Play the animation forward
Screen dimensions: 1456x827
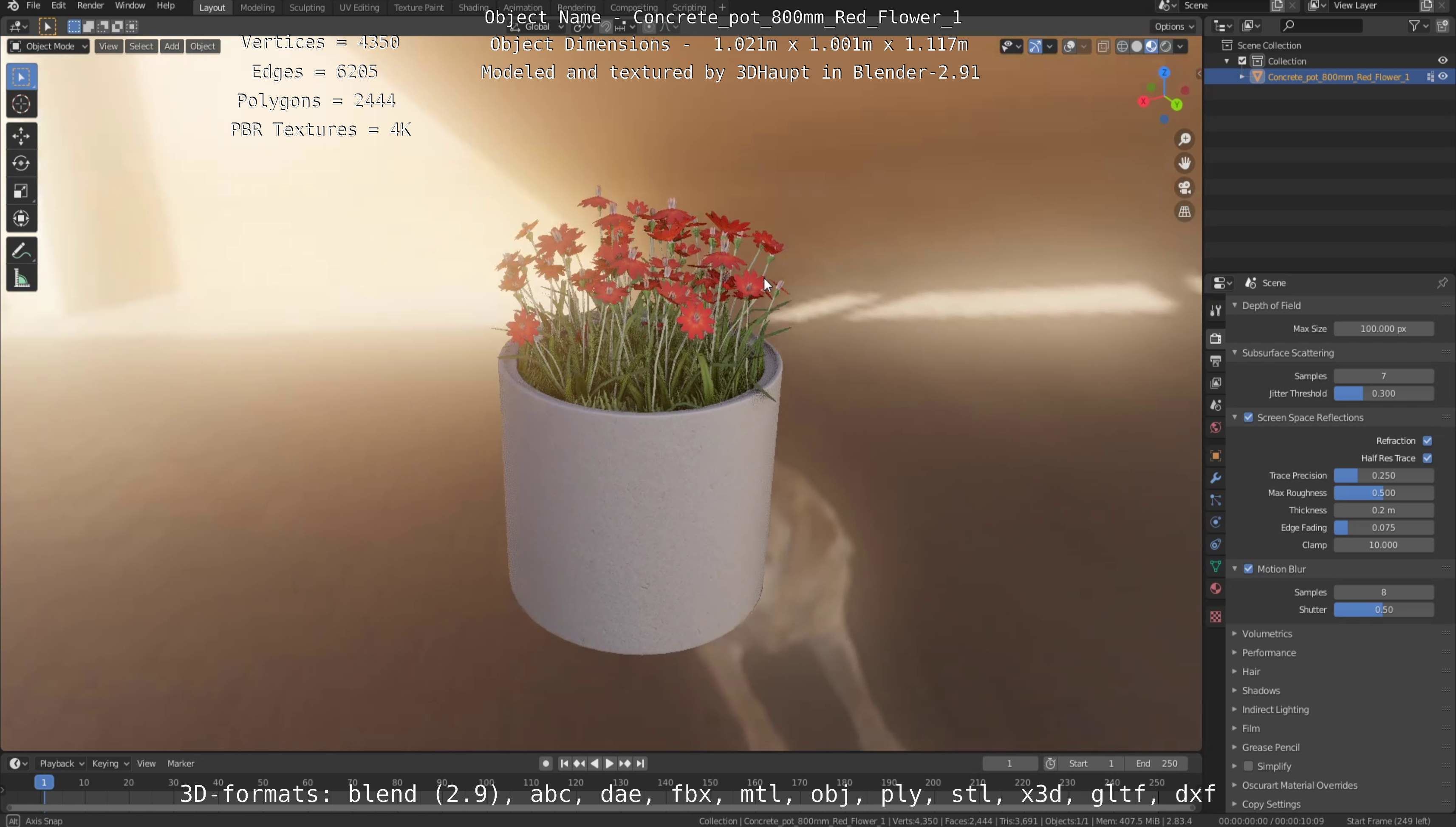609,763
